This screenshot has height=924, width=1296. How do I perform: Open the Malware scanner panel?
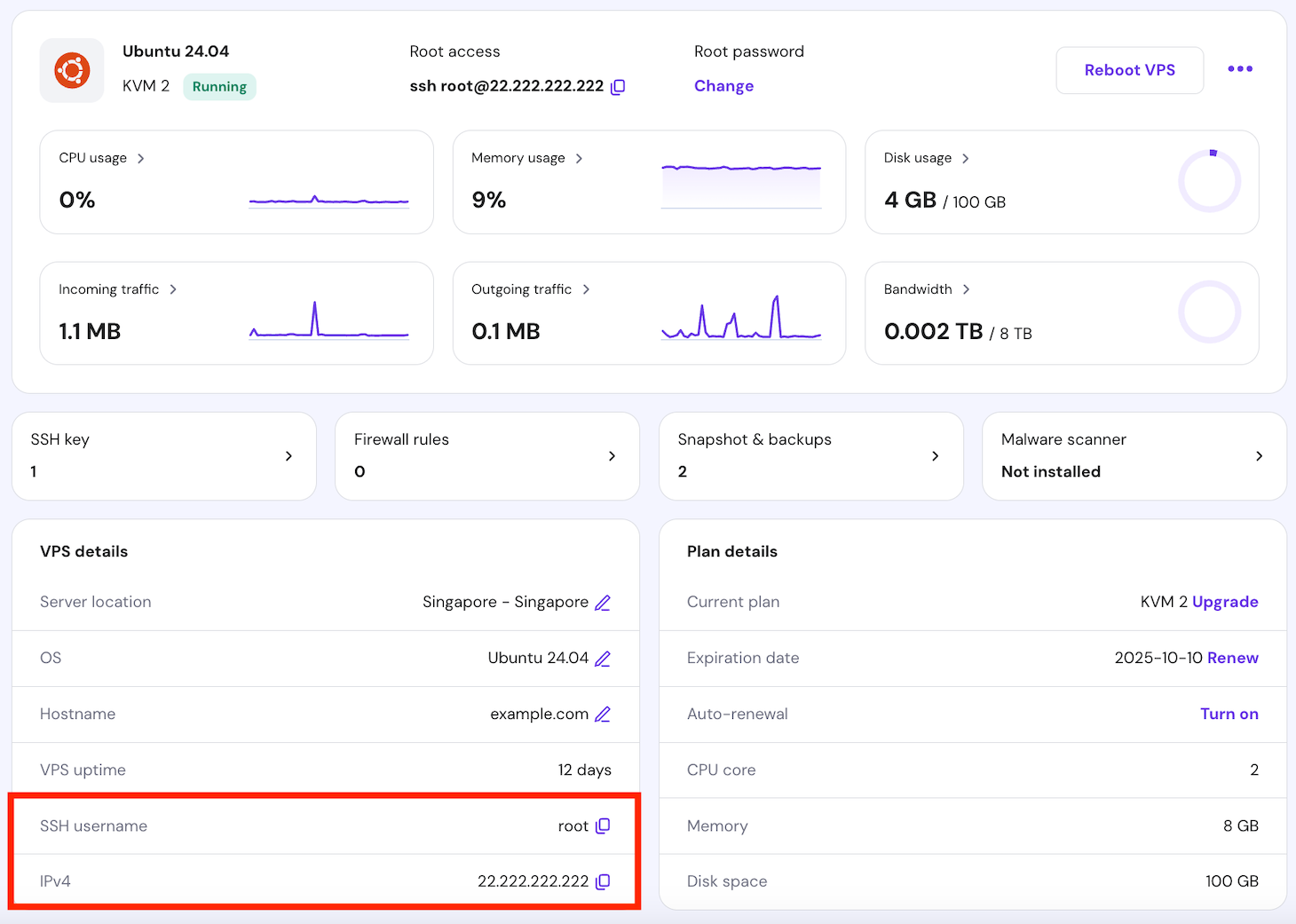point(1259,456)
